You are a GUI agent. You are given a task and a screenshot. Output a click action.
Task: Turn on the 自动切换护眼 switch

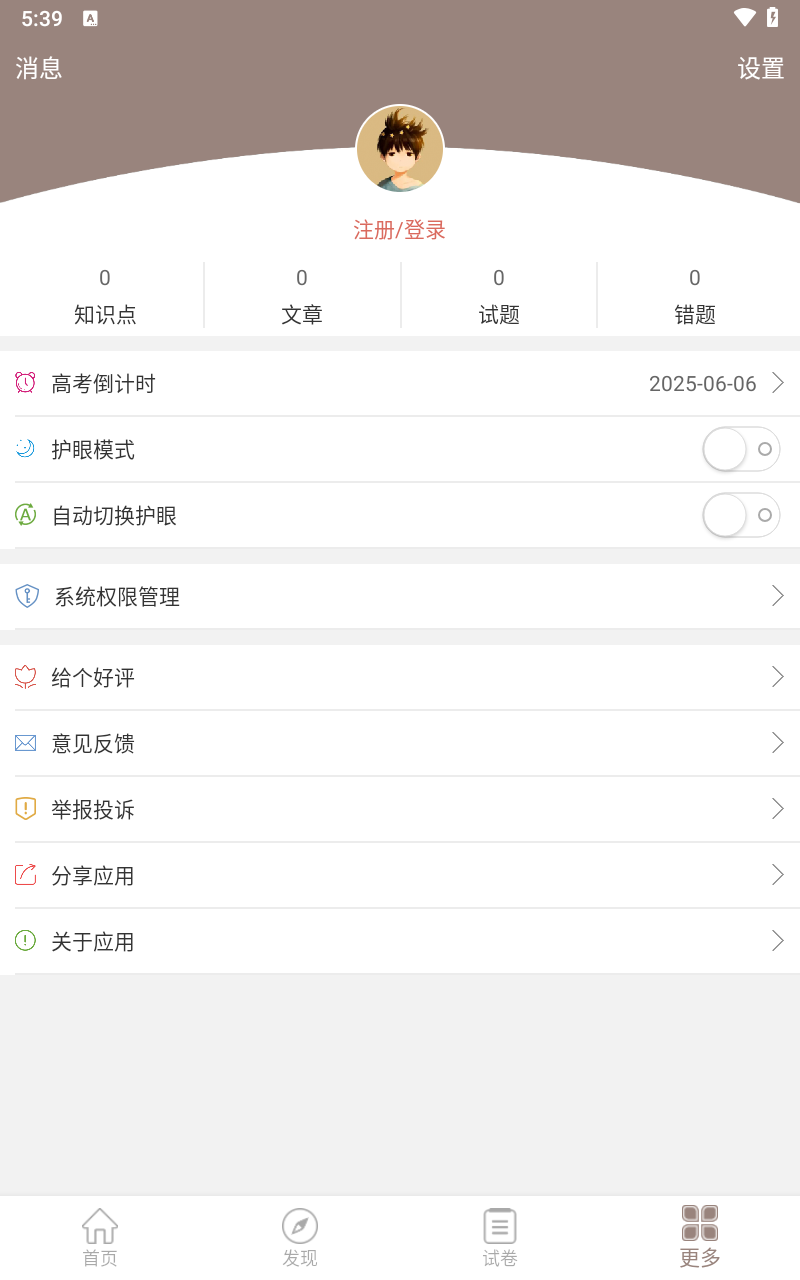click(741, 515)
